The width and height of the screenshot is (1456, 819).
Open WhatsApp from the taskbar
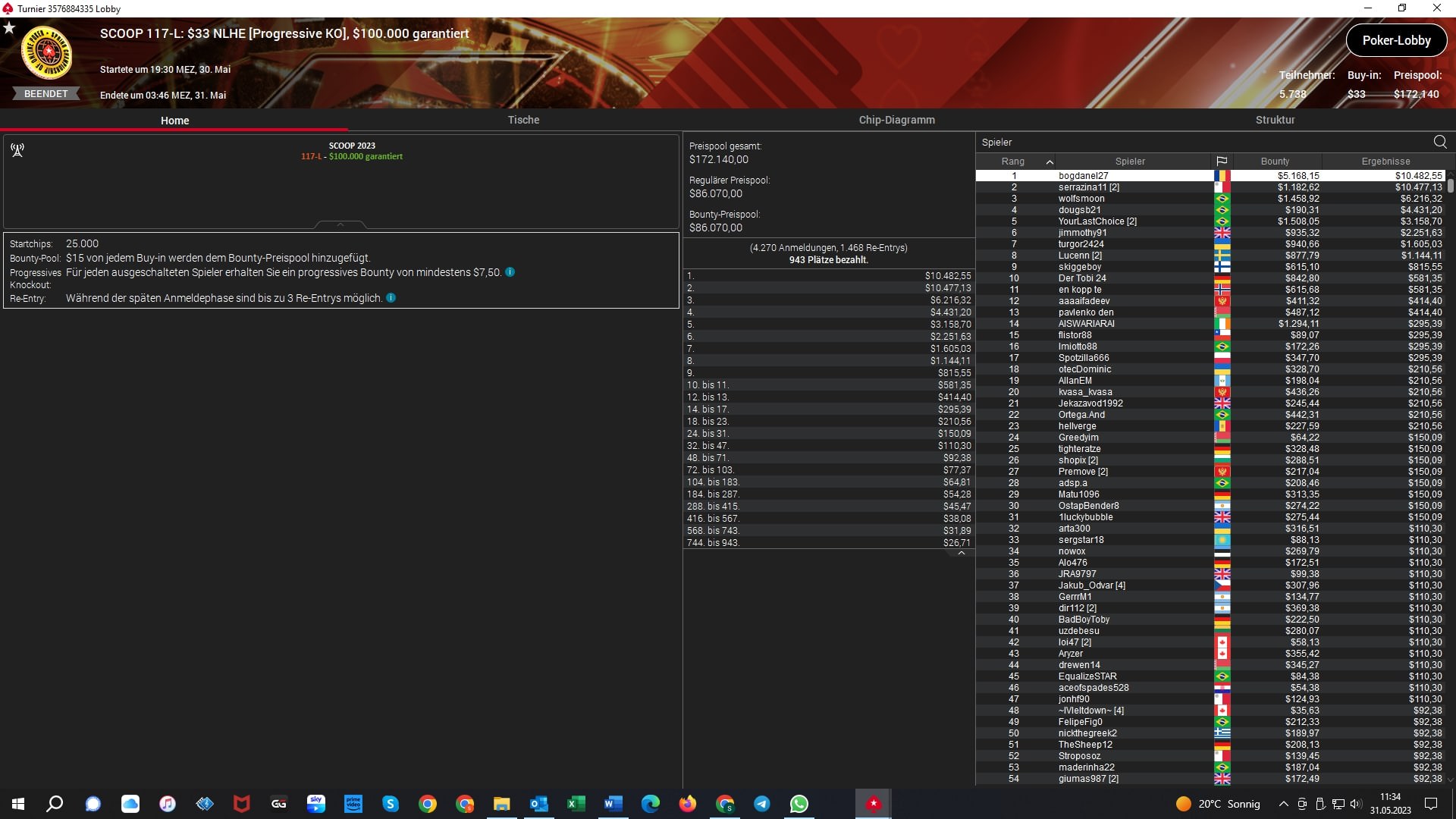tap(799, 804)
